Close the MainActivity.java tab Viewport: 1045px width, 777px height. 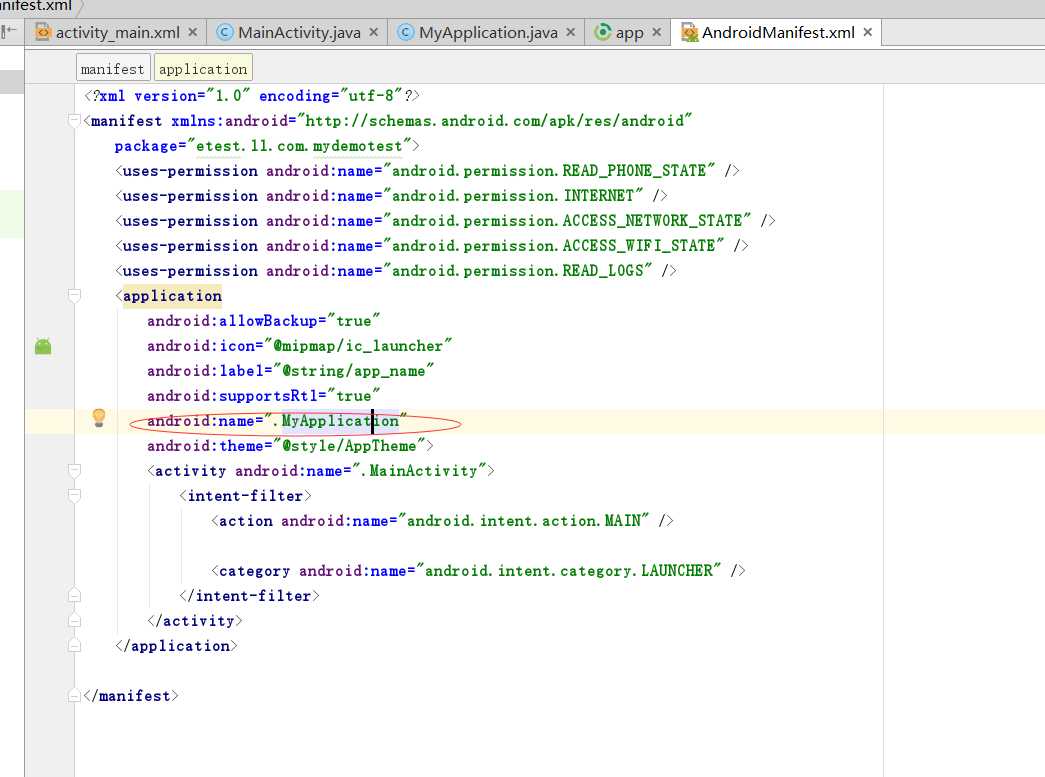[x=374, y=32]
